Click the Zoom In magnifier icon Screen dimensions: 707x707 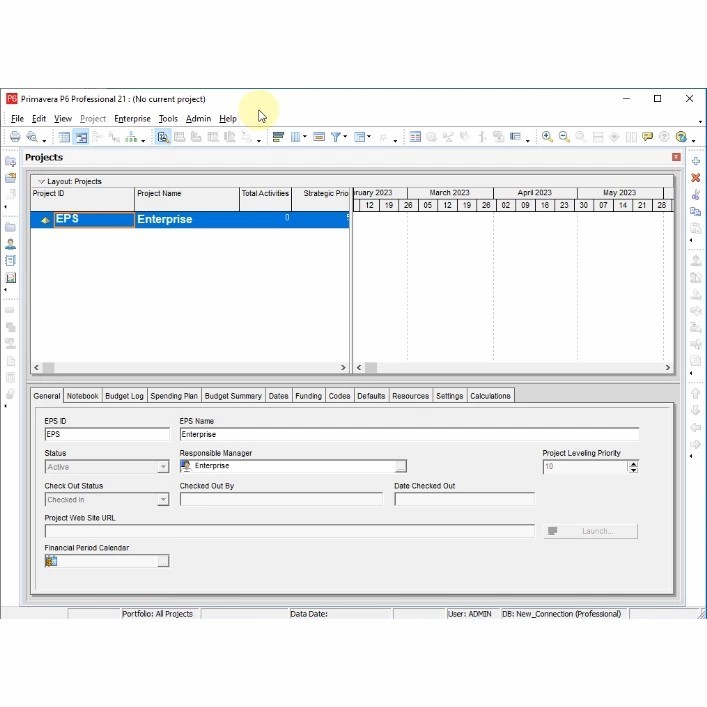pos(547,137)
